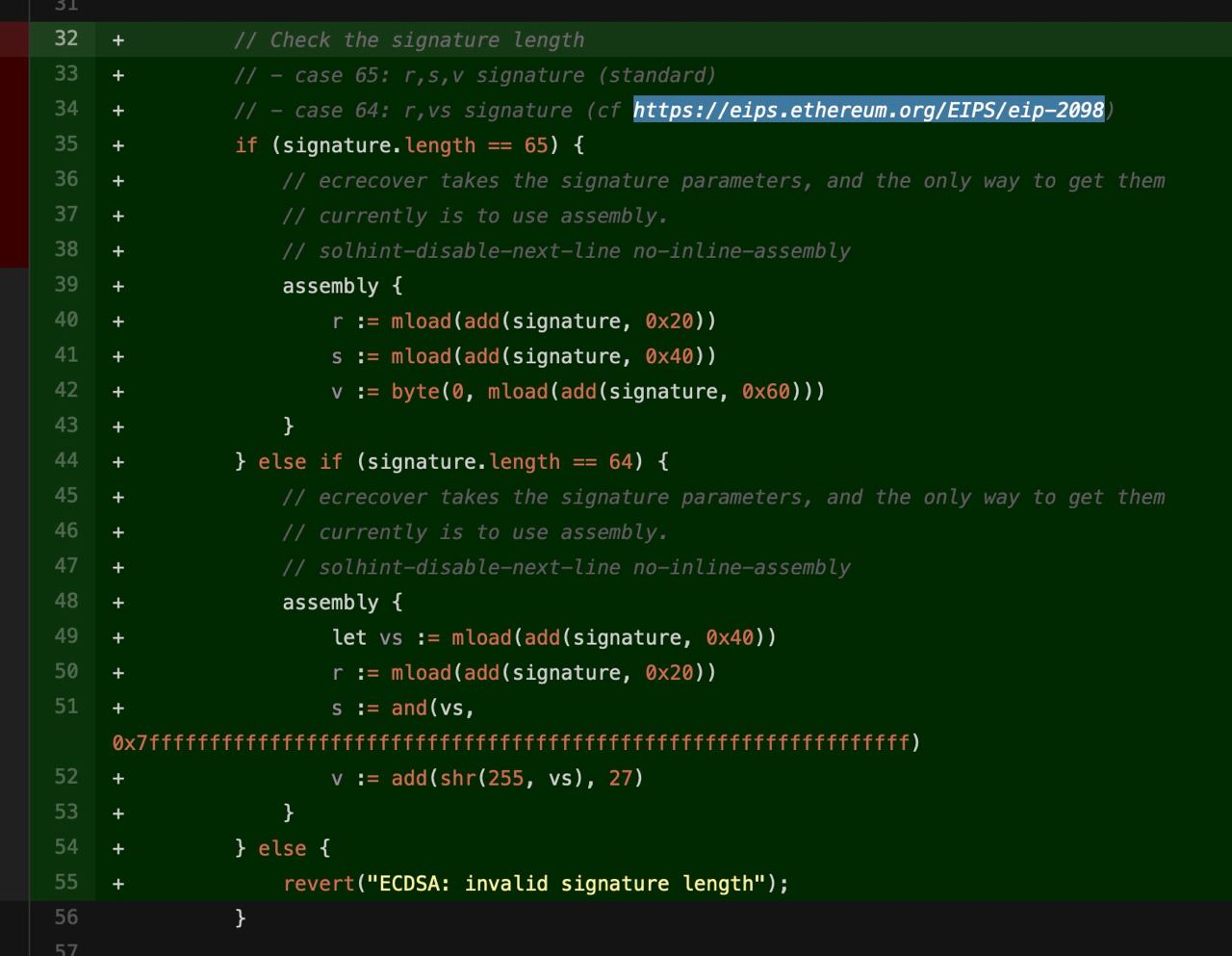Click line number 55 in the gutter
The width and height of the screenshot is (1232, 956).
pyautogui.click(x=66, y=883)
